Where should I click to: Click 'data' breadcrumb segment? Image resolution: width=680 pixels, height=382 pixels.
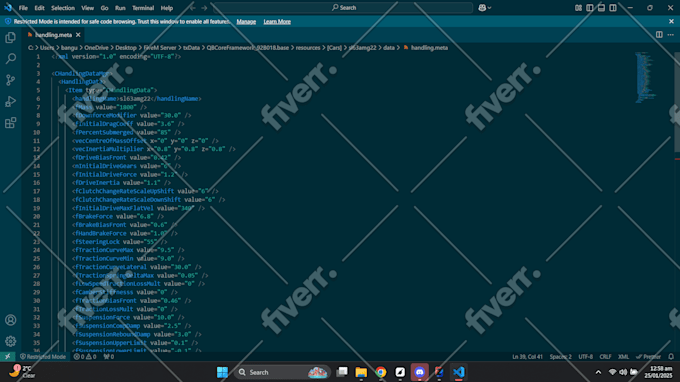tap(389, 48)
